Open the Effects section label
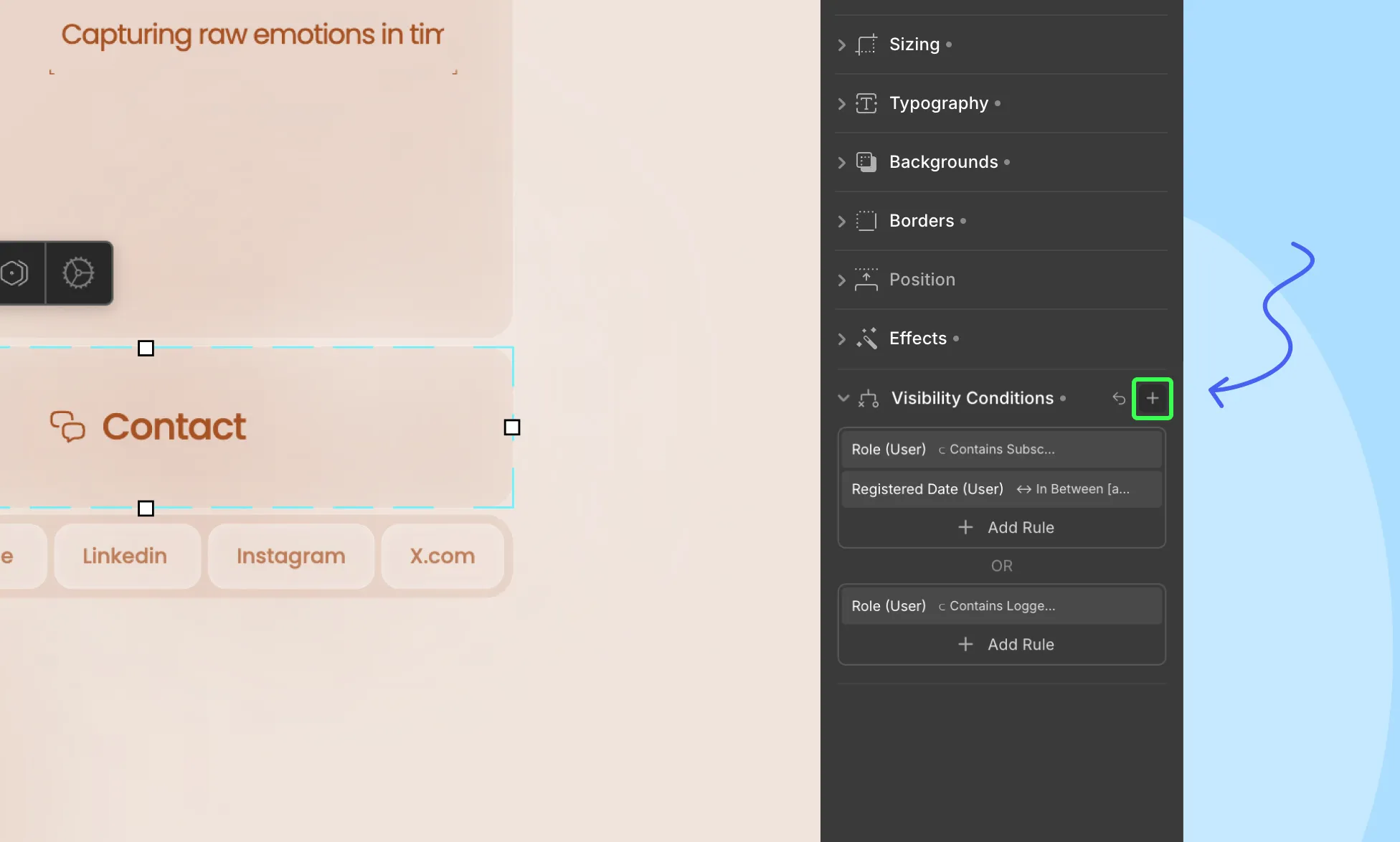1400x842 pixels. 918,339
